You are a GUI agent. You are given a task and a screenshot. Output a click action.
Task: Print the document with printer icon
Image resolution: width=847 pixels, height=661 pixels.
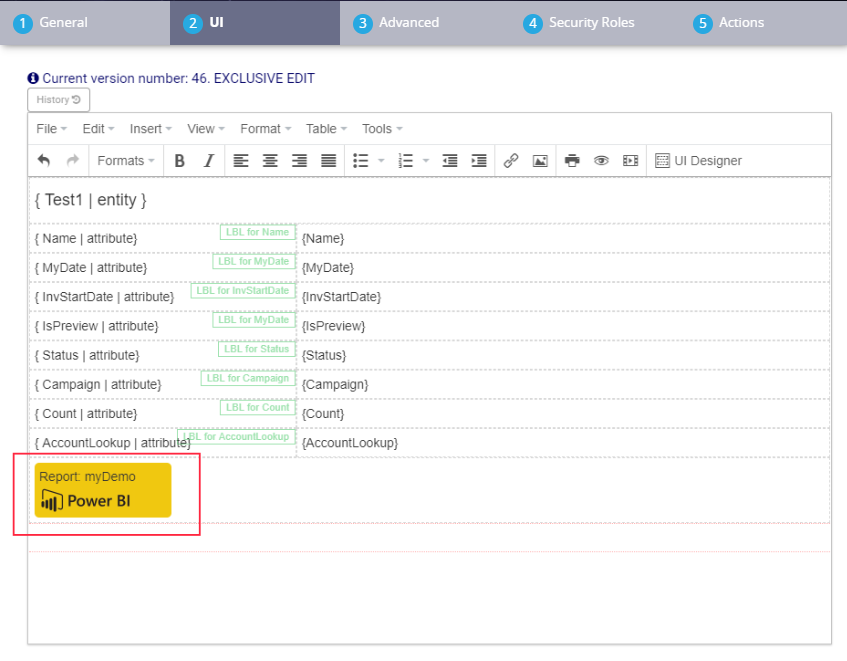click(572, 161)
